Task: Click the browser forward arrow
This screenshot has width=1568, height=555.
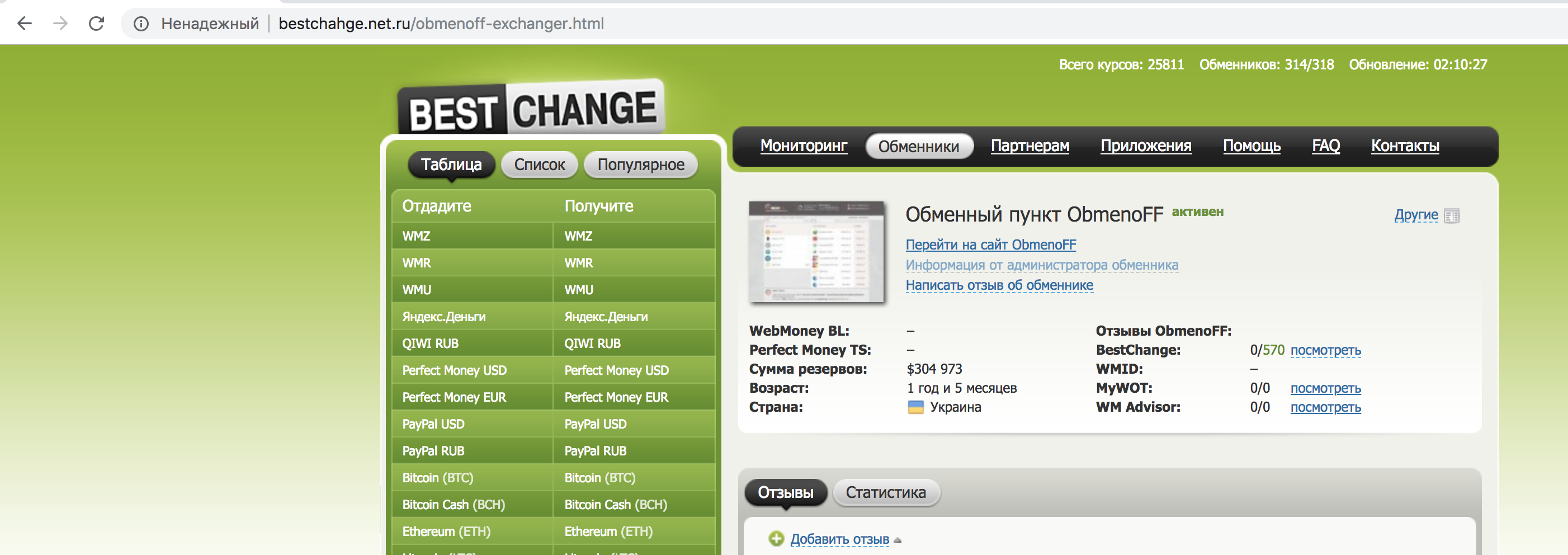Action: pos(60,23)
